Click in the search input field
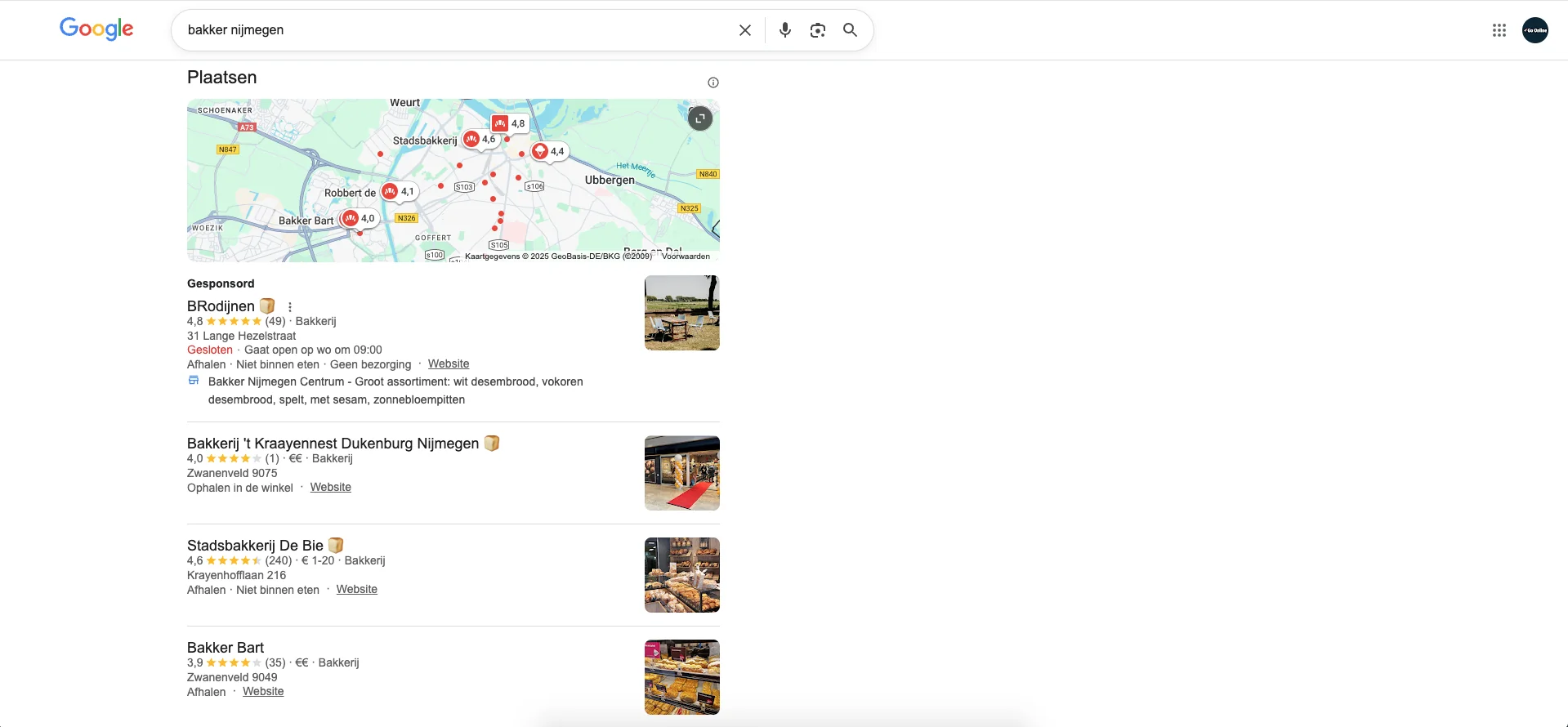 [x=449, y=30]
